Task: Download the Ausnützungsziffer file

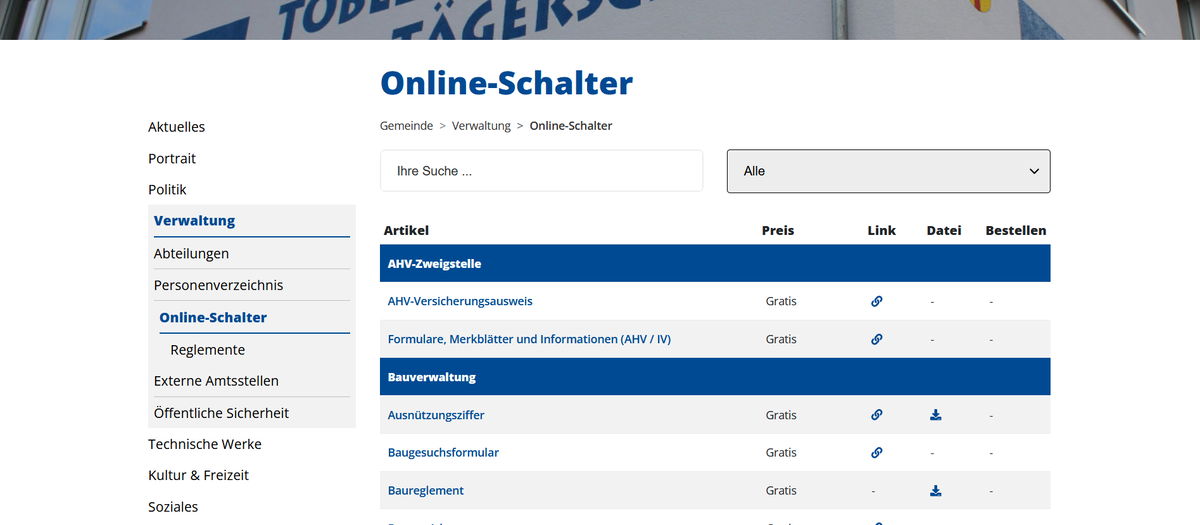Action: (936, 415)
